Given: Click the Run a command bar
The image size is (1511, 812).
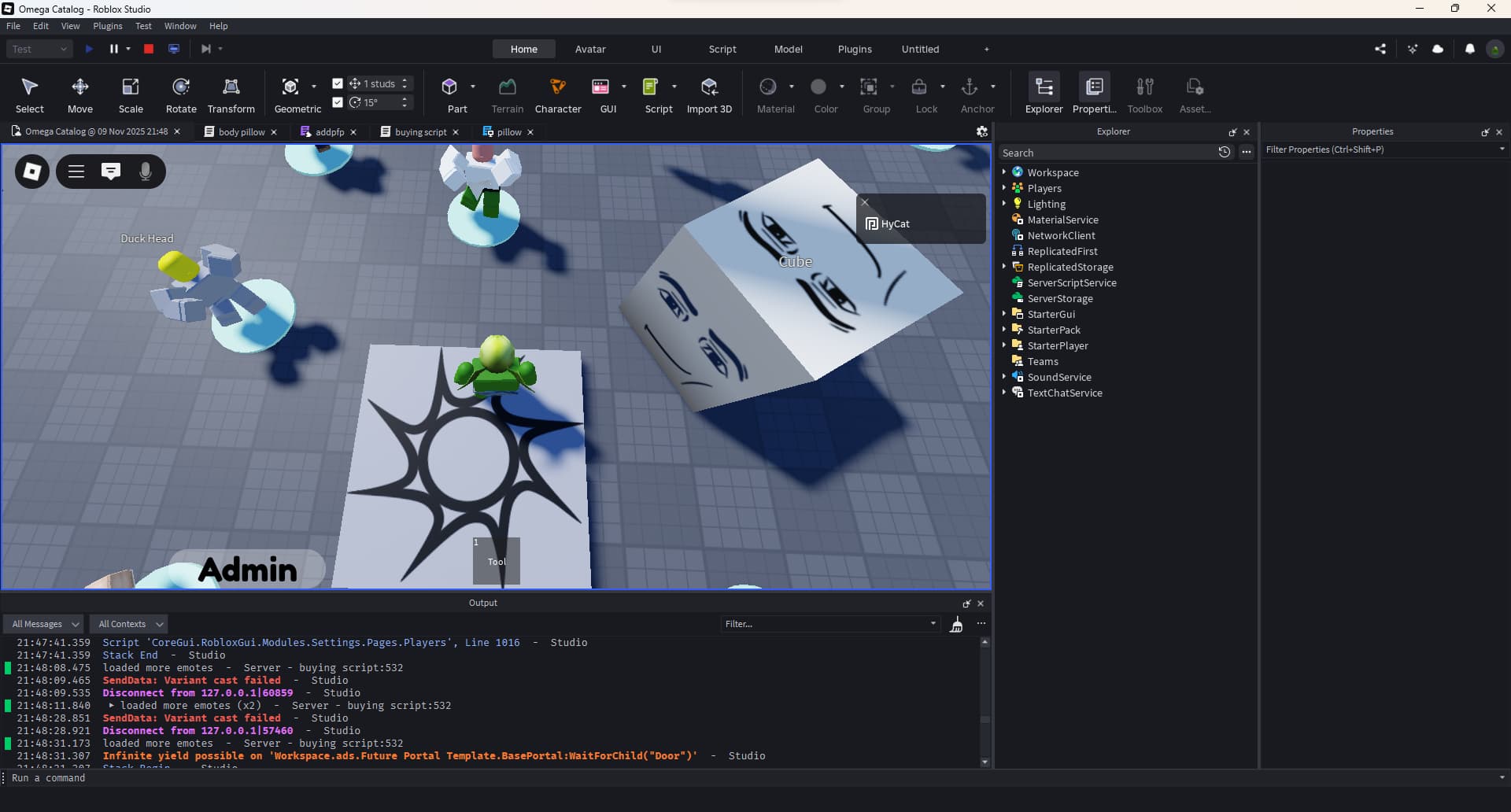Looking at the screenshot, I should [x=752, y=777].
